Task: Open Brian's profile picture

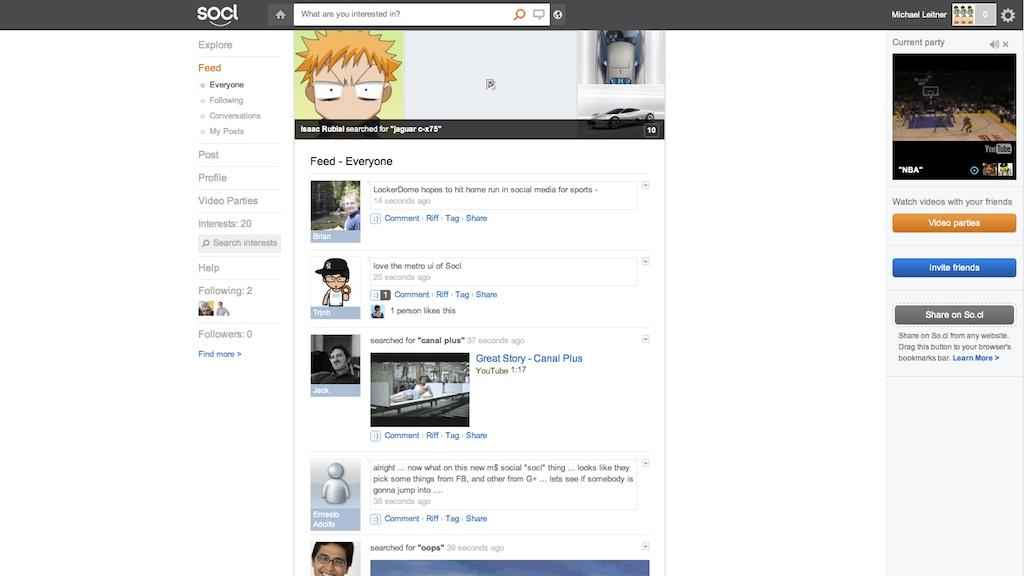Action: [335, 206]
